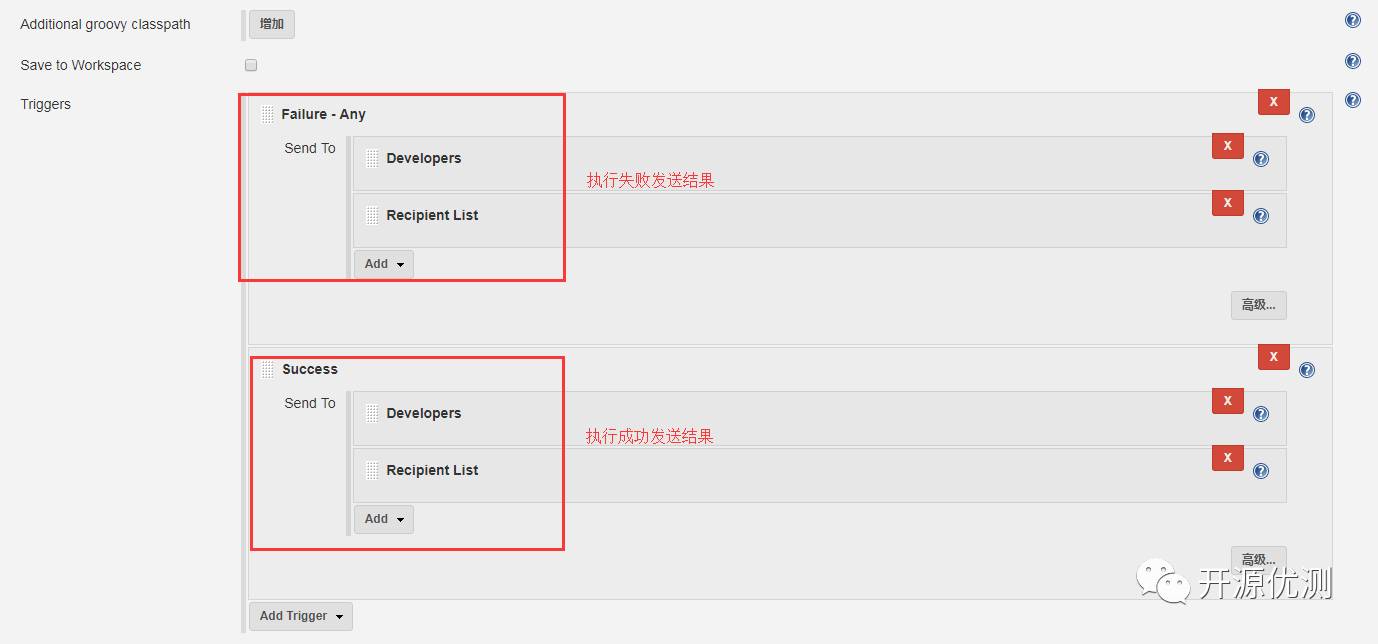Open help icon for Save to Workspace
This screenshot has width=1378, height=644.
click(x=1353, y=61)
